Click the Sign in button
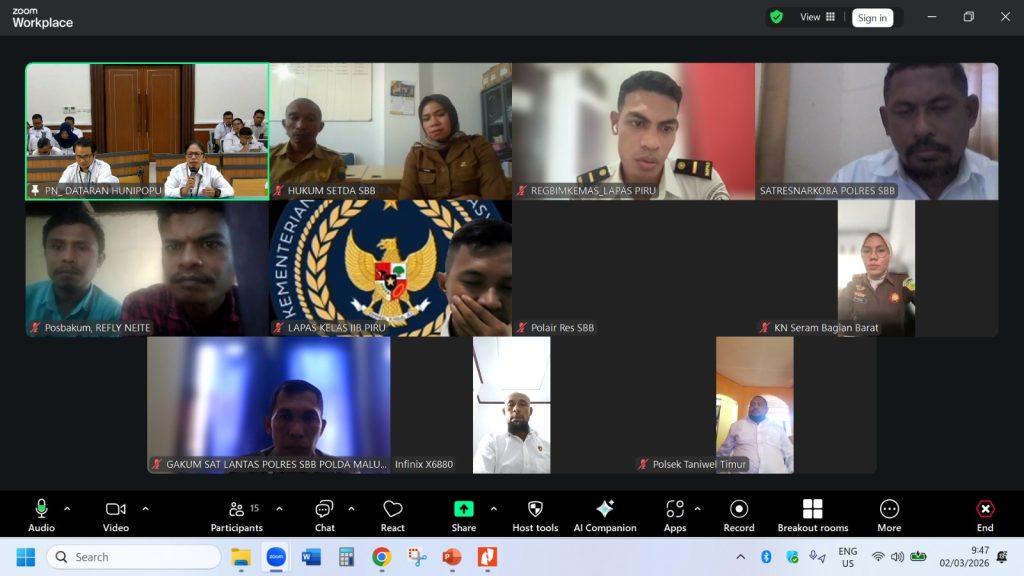This screenshot has height=576, width=1024. pos(872,17)
